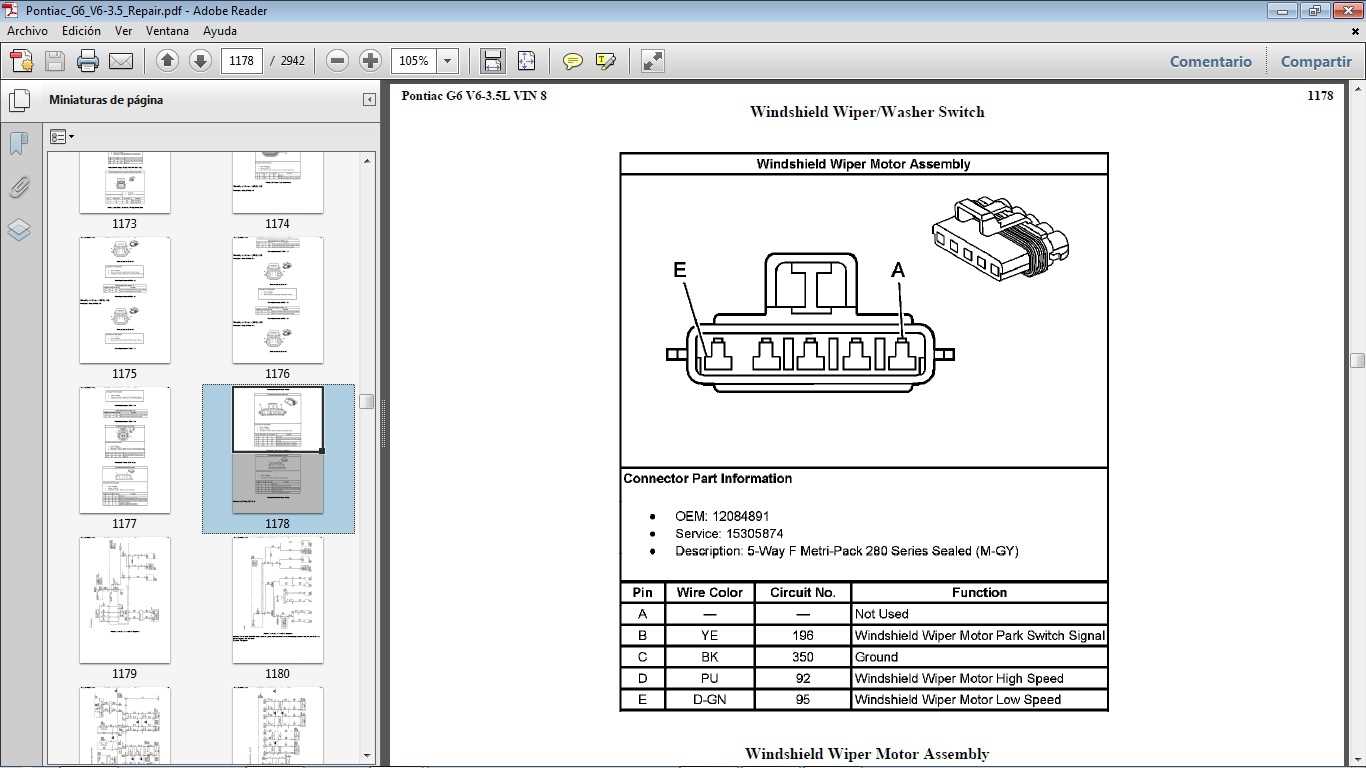Click the 'Service: 15305874' text

[729, 534]
